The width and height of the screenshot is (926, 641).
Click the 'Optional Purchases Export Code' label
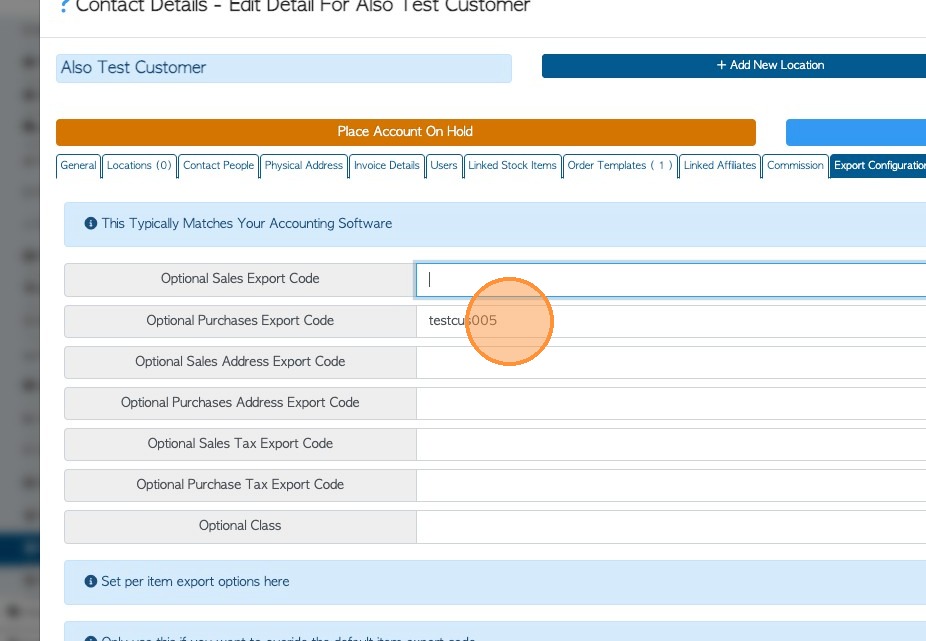[x=240, y=320]
